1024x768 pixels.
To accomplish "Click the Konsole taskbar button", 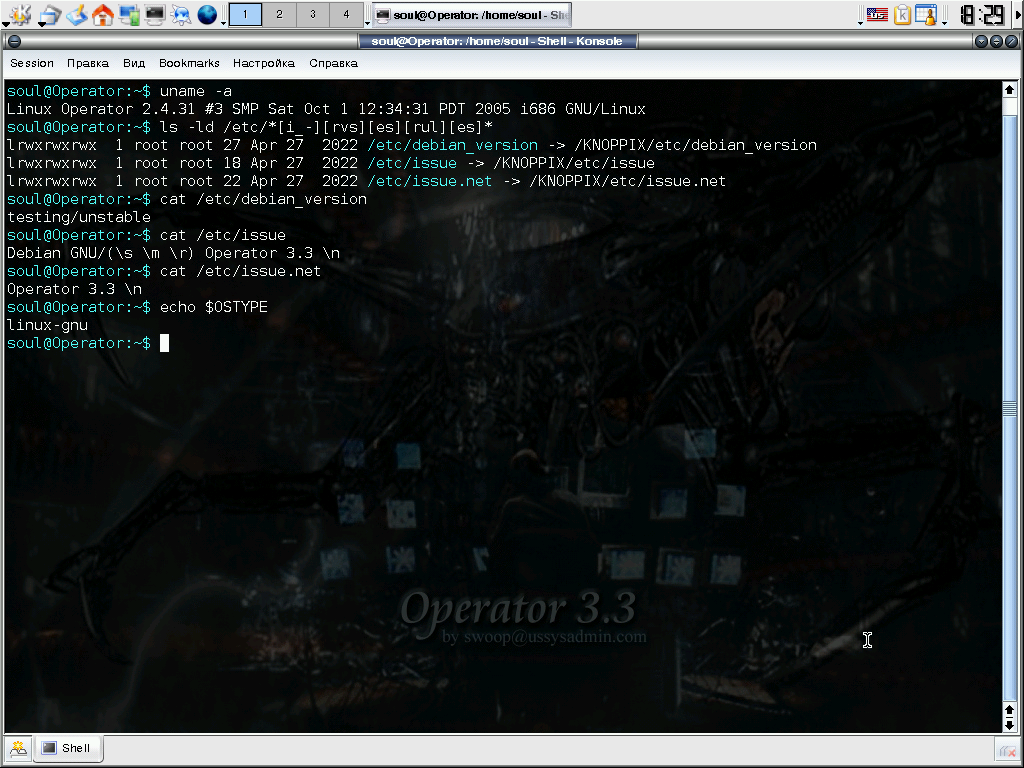I will tap(472, 14).
